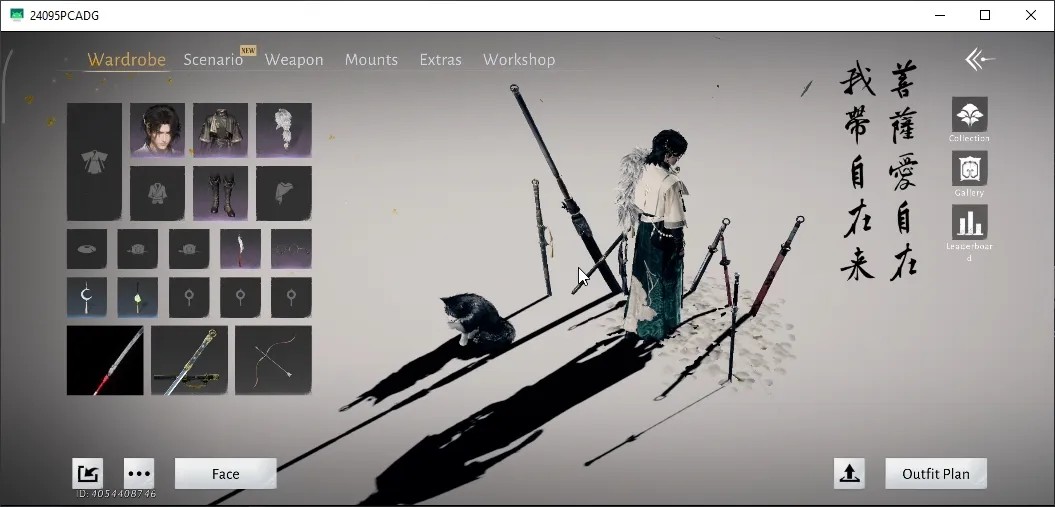Open the Outfit Plan button
Screen dimensions: 1055x507
[x=936, y=474]
